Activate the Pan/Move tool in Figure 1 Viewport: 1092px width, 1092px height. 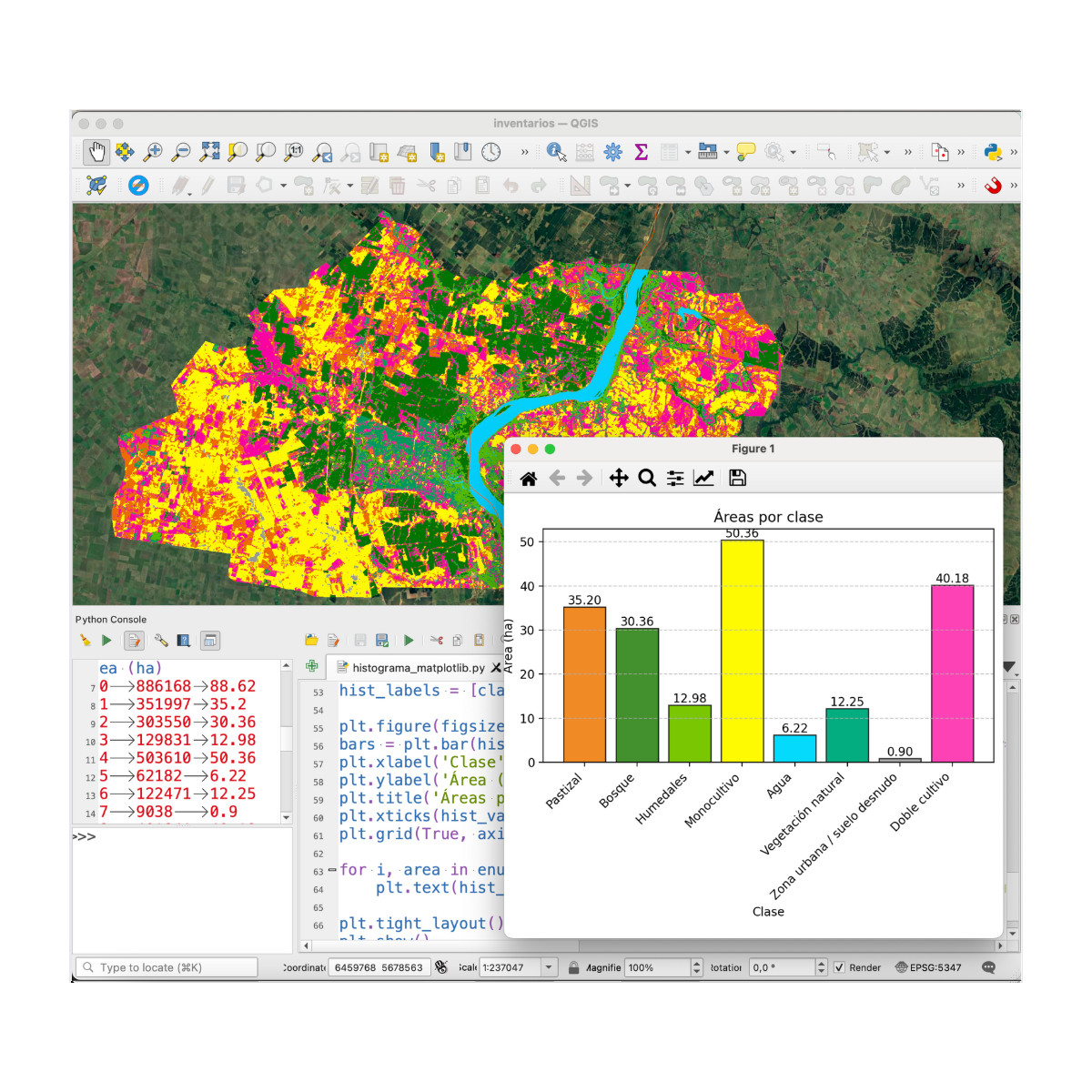point(619,479)
